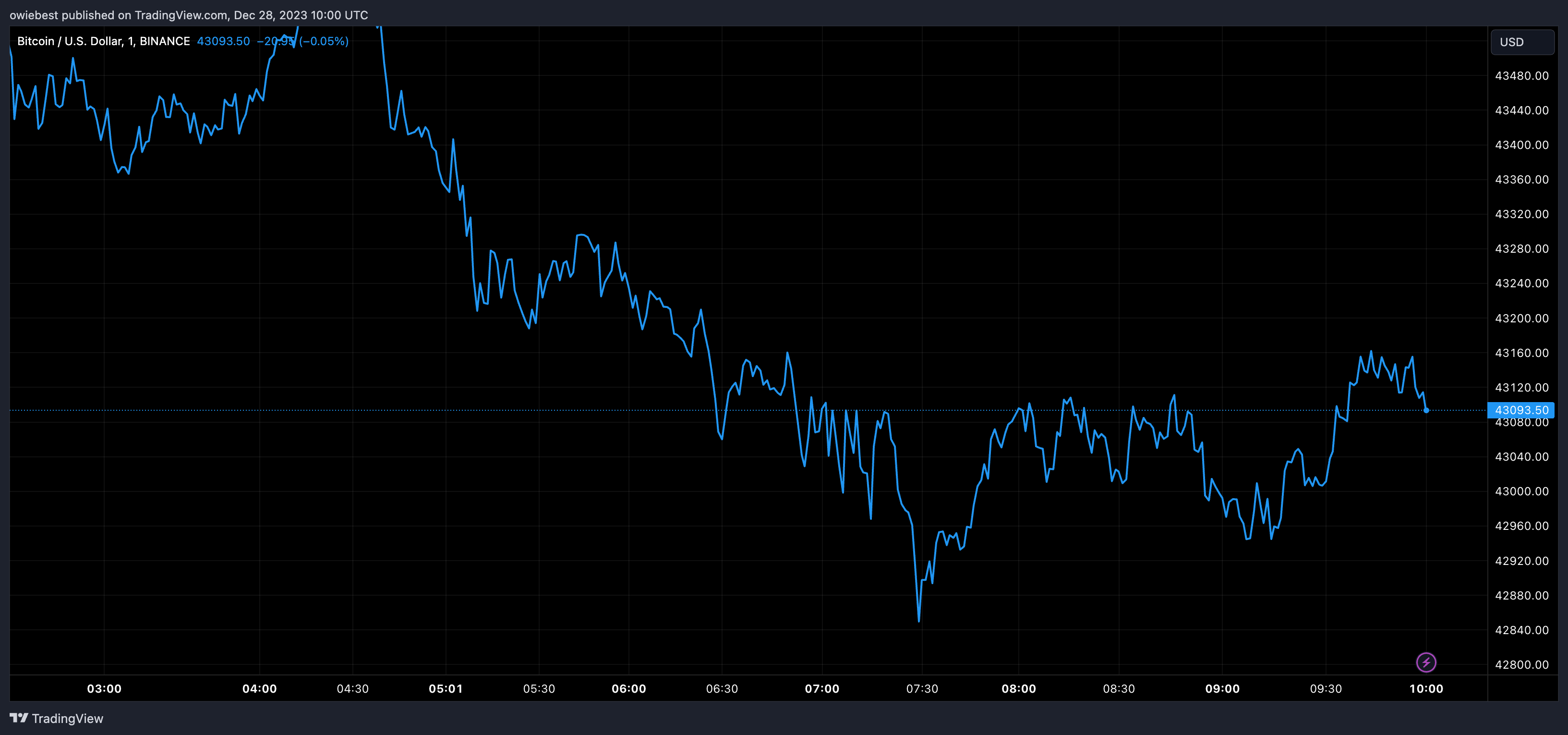Click the 06:00 time axis label
Viewport: 1568px width, 735px height.
tap(629, 689)
